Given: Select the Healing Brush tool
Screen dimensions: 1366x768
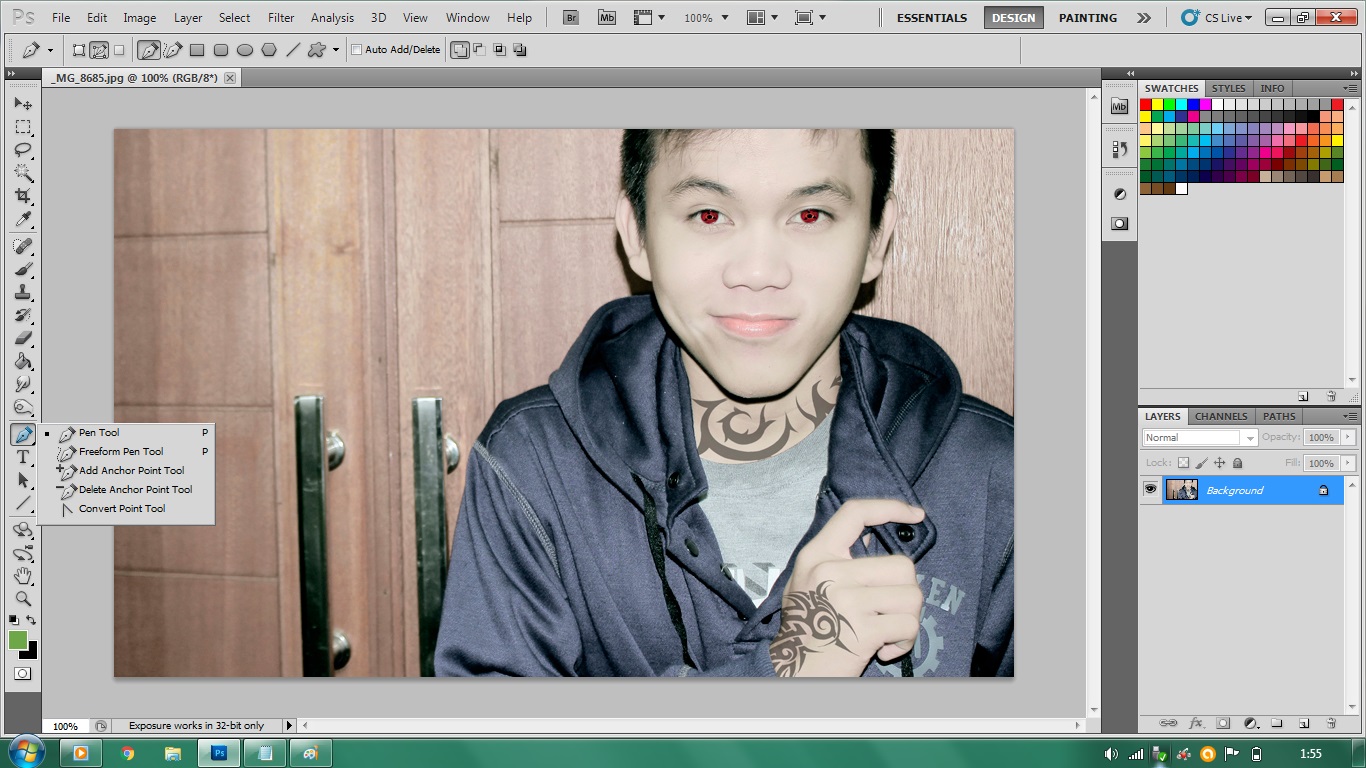Looking at the screenshot, I should click(22, 246).
